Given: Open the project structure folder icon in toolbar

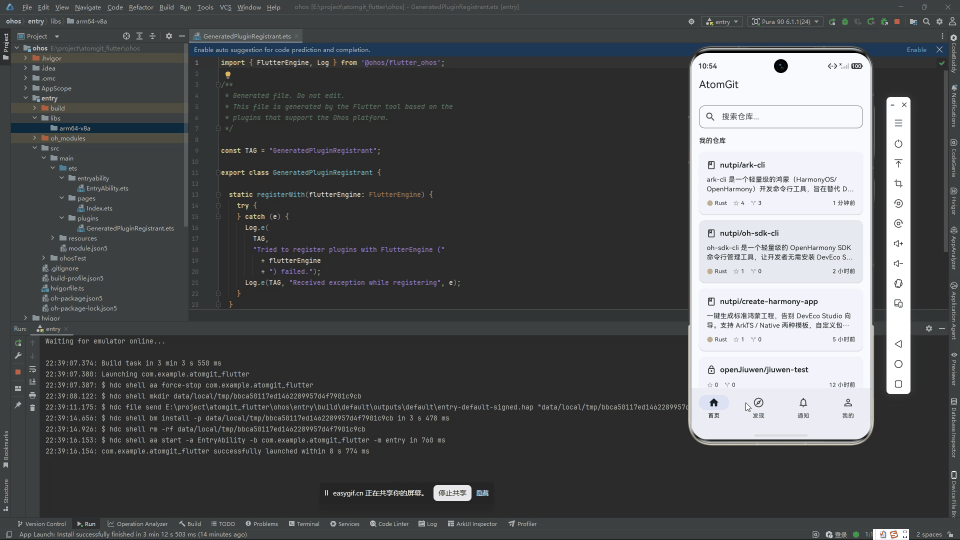Looking at the screenshot, I should pos(913,21).
